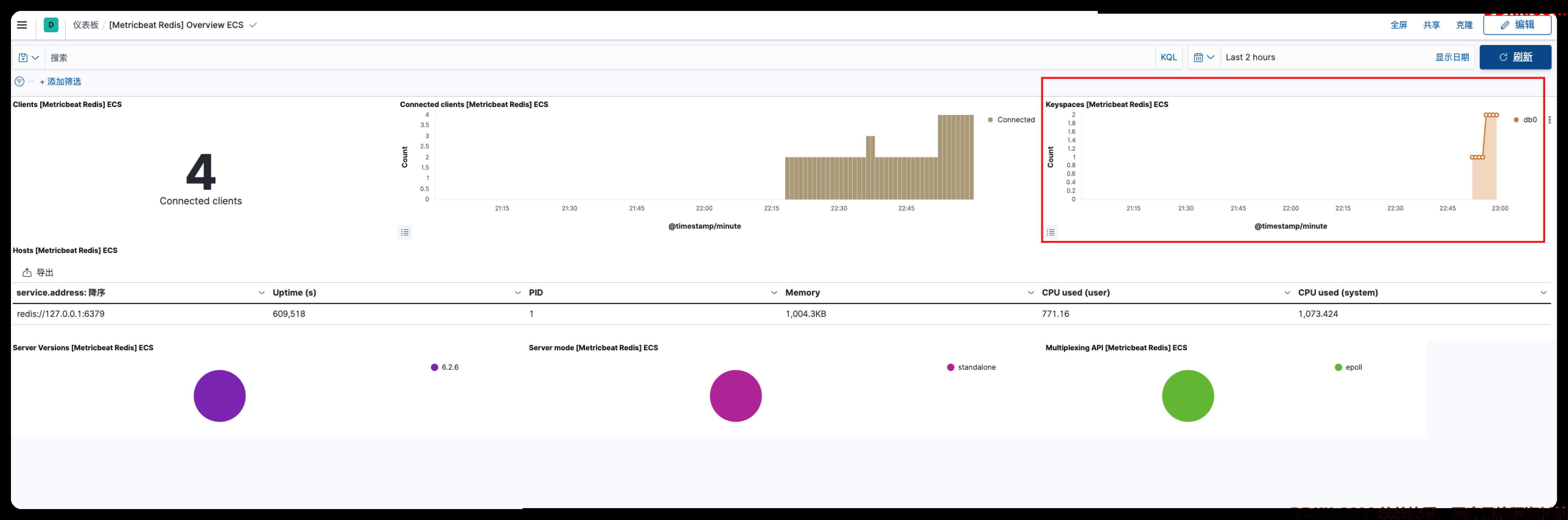
Task: Click the 刷新 refresh button
Action: click(1515, 57)
